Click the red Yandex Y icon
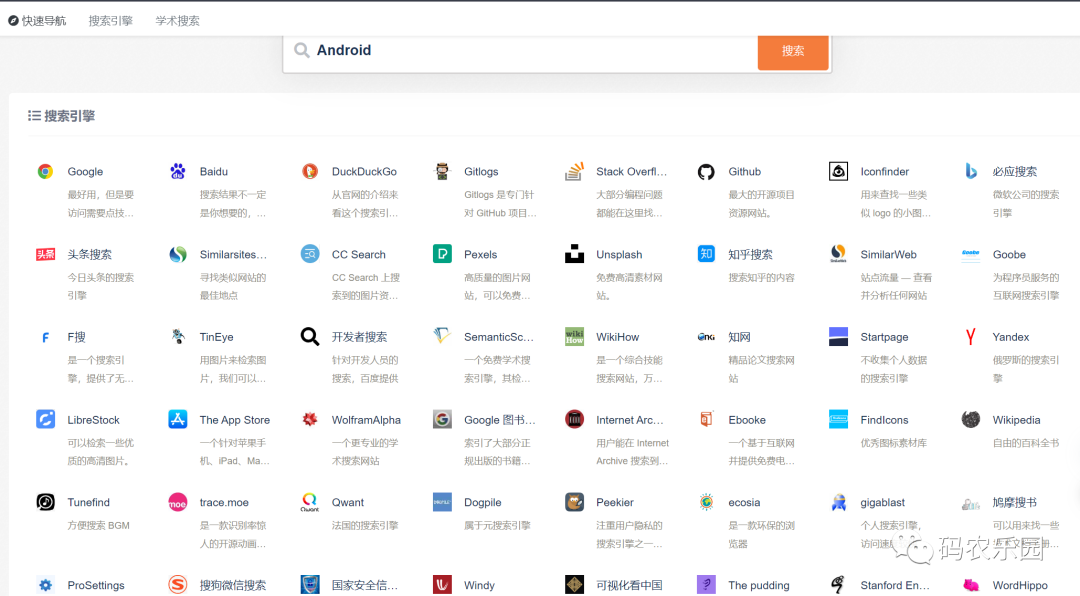Screen dimensions: 1080x596 (970, 337)
